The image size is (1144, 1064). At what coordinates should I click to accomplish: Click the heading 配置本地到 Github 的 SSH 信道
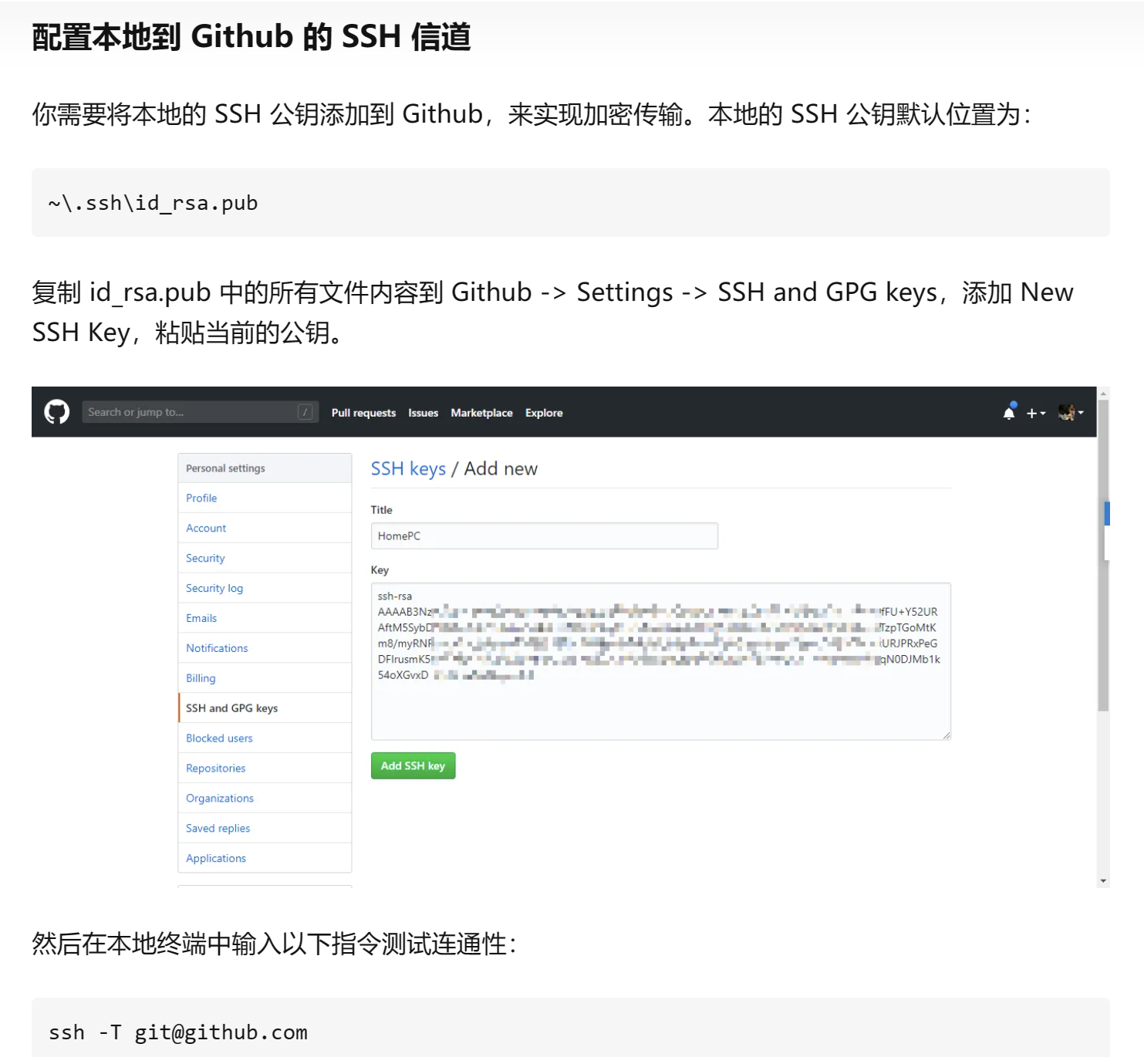251,37
